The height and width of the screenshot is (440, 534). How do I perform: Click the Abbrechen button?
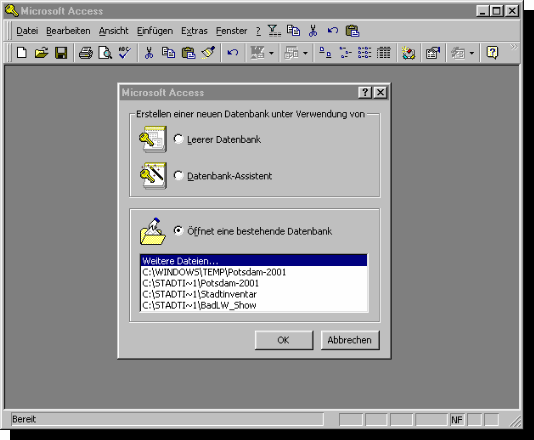pos(350,340)
